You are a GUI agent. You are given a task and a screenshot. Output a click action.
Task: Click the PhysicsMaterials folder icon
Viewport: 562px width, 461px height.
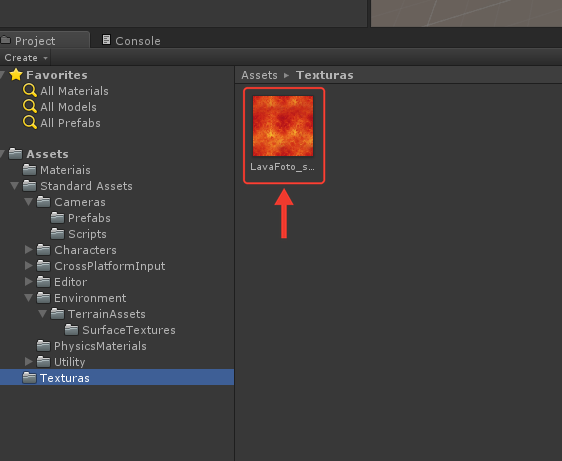(43, 346)
